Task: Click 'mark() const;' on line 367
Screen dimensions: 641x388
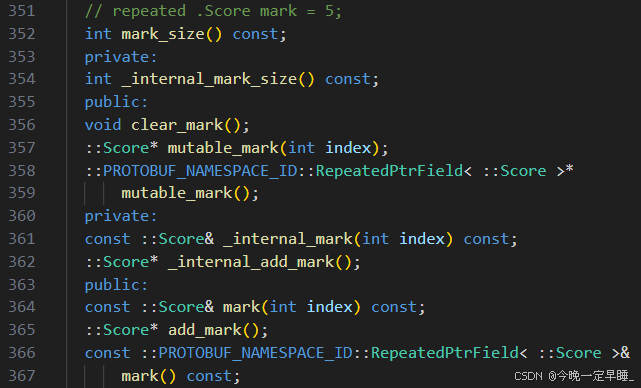Action: coord(181,376)
